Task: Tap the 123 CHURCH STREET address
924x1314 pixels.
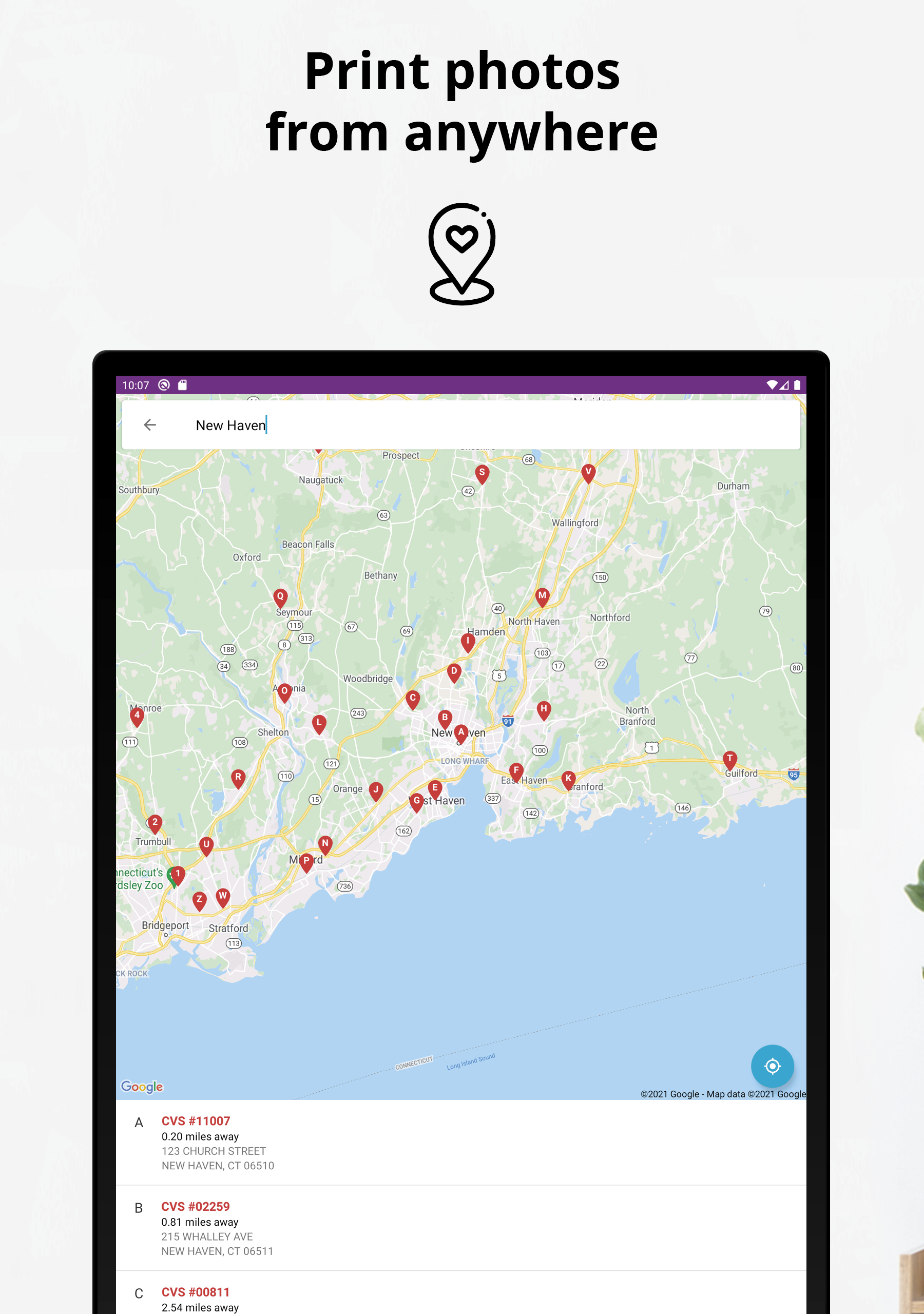Action: coord(214,1151)
